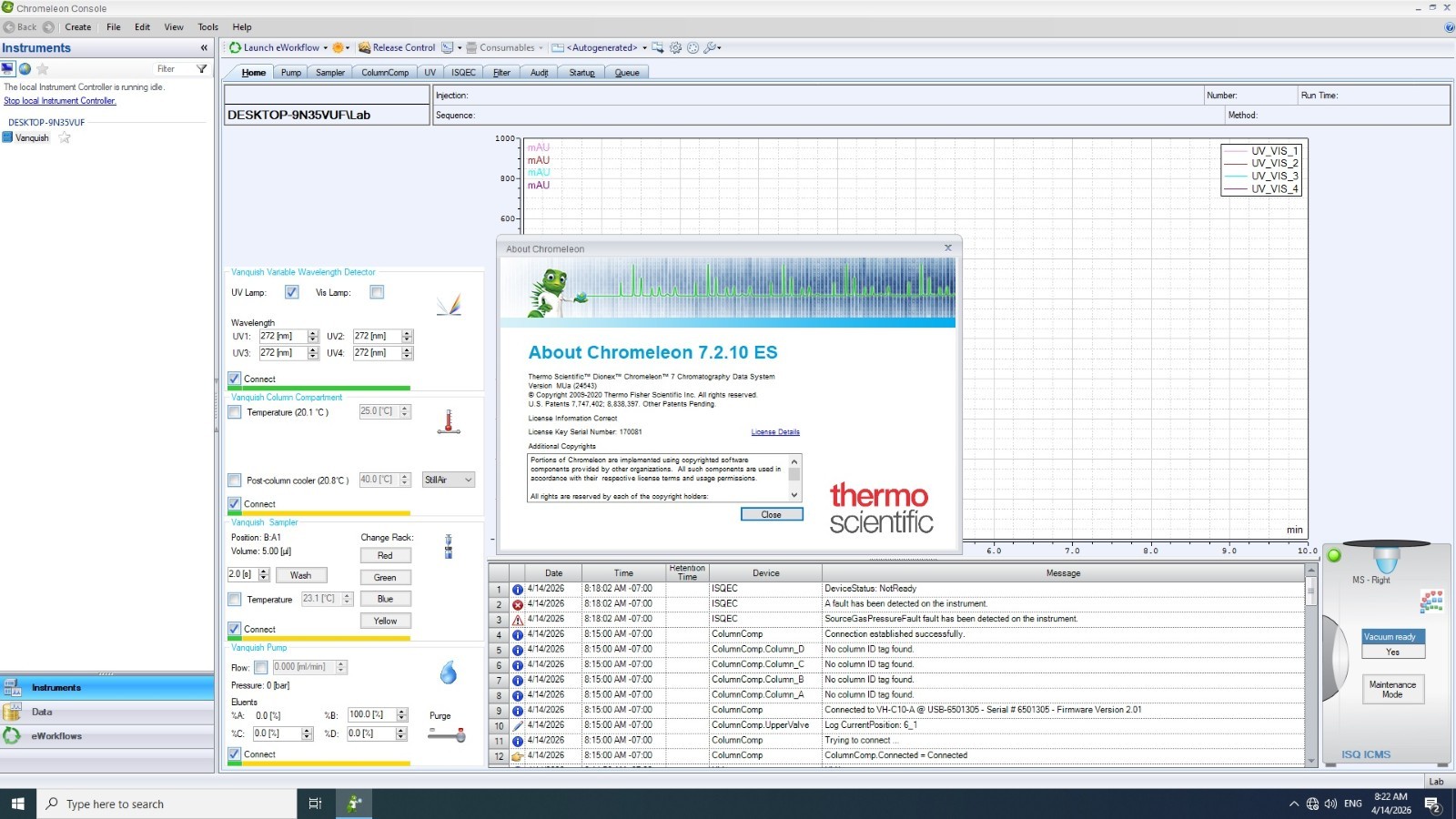Click the favorite star next to Vanquish
This screenshot has width=1456, height=819.
[65, 138]
